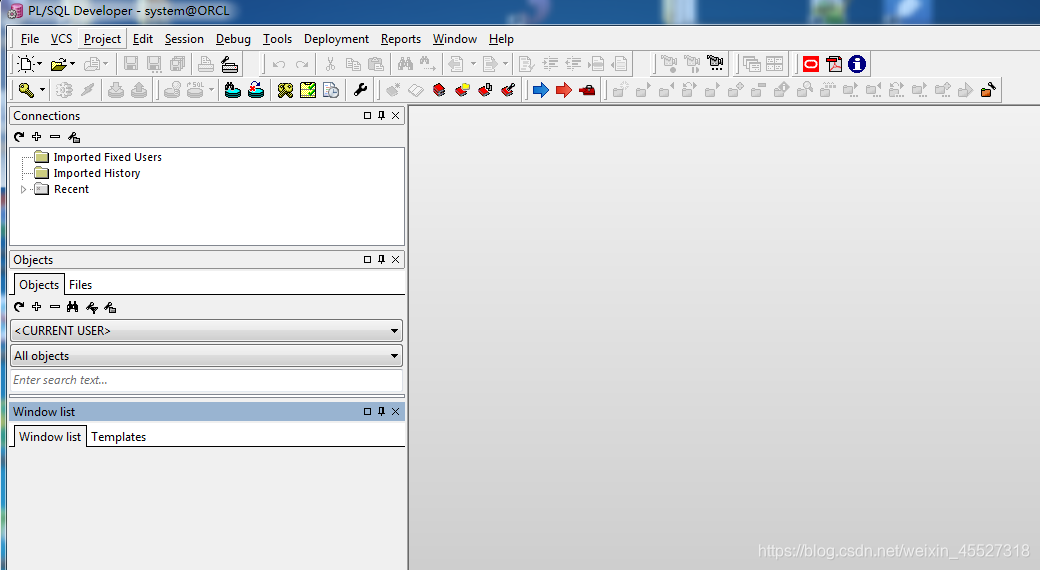Refresh the Objects browser list
The width and height of the screenshot is (1040, 570).
click(x=19, y=307)
